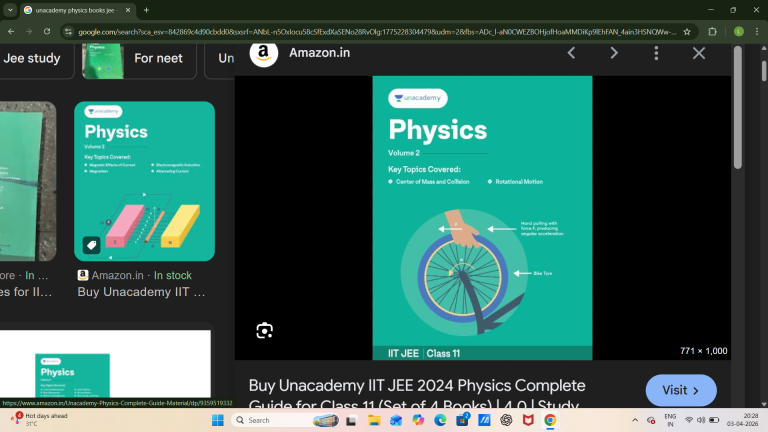
Task: Open ChatGPT from the taskbar
Action: 506,420
